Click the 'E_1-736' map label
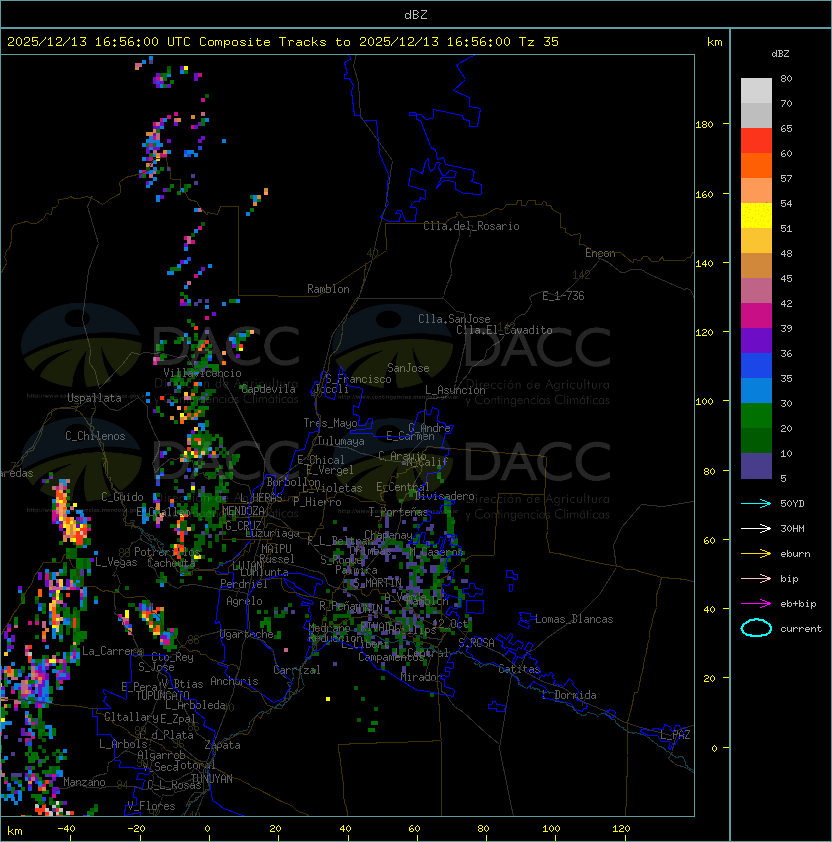Viewport: 832px width, 842px height. click(563, 296)
